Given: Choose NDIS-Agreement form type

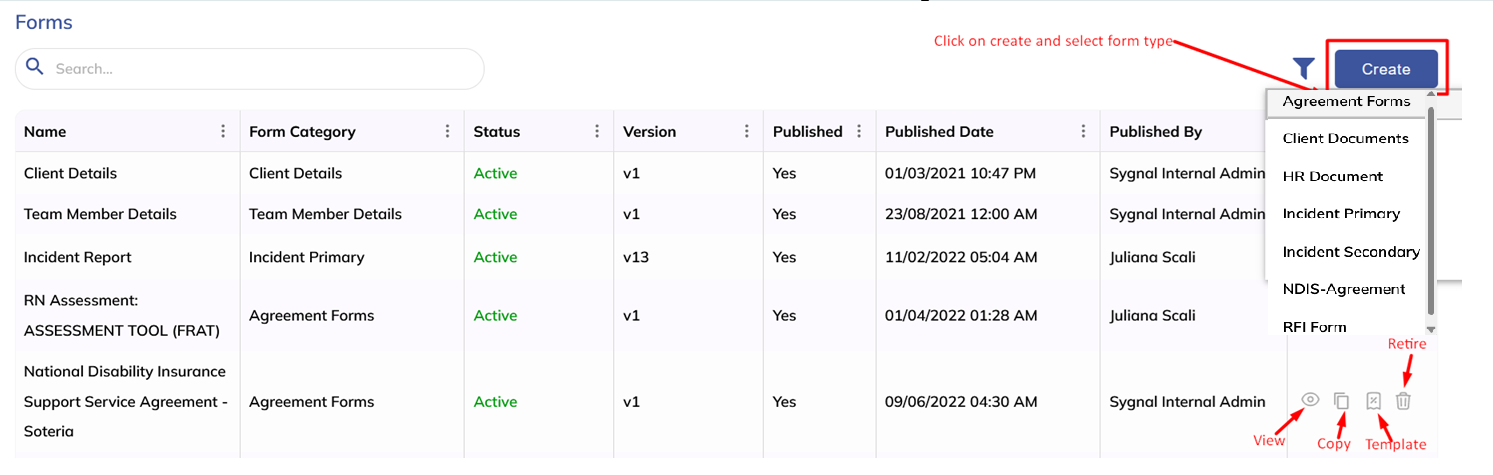Looking at the screenshot, I should (1343, 289).
